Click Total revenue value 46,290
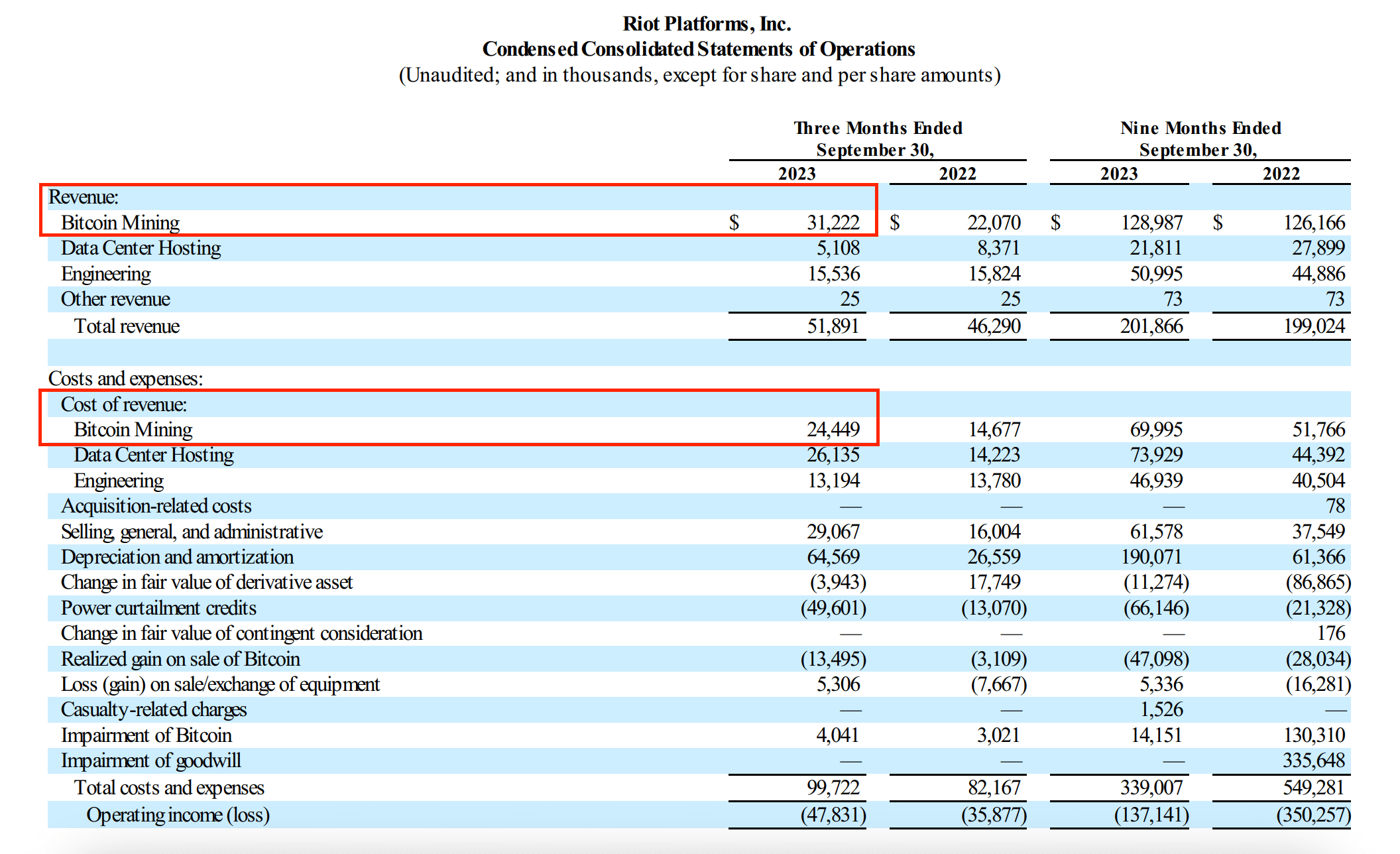 click(x=994, y=326)
